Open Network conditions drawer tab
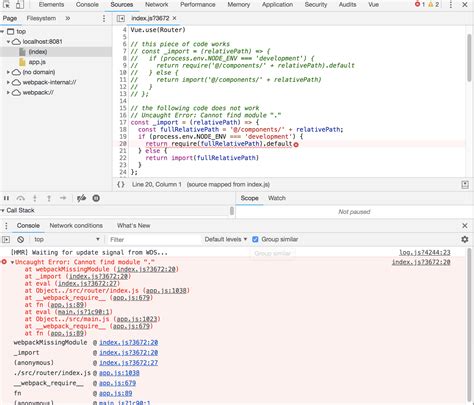The width and height of the screenshot is (474, 405). pyautogui.click(x=76, y=226)
